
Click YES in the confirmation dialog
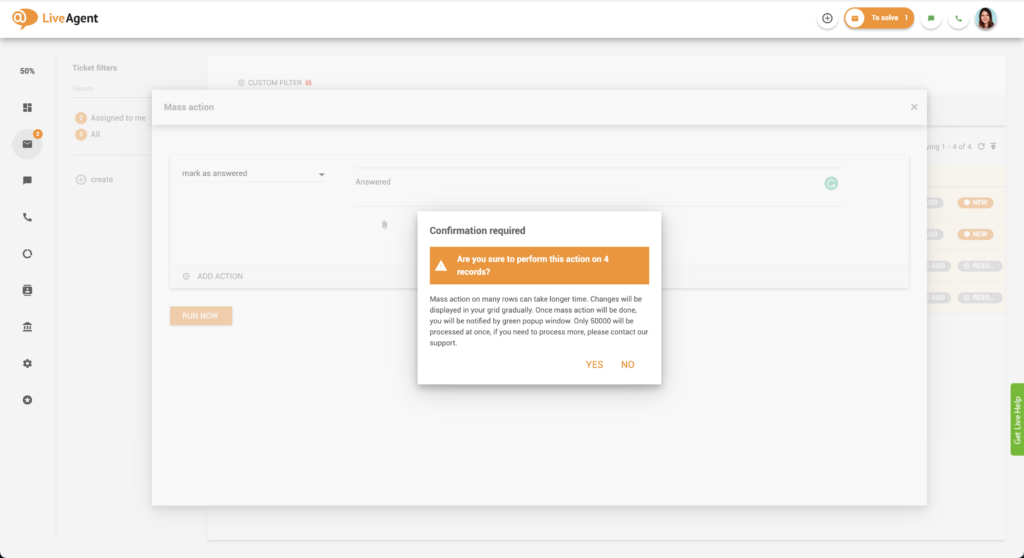click(594, 365)
